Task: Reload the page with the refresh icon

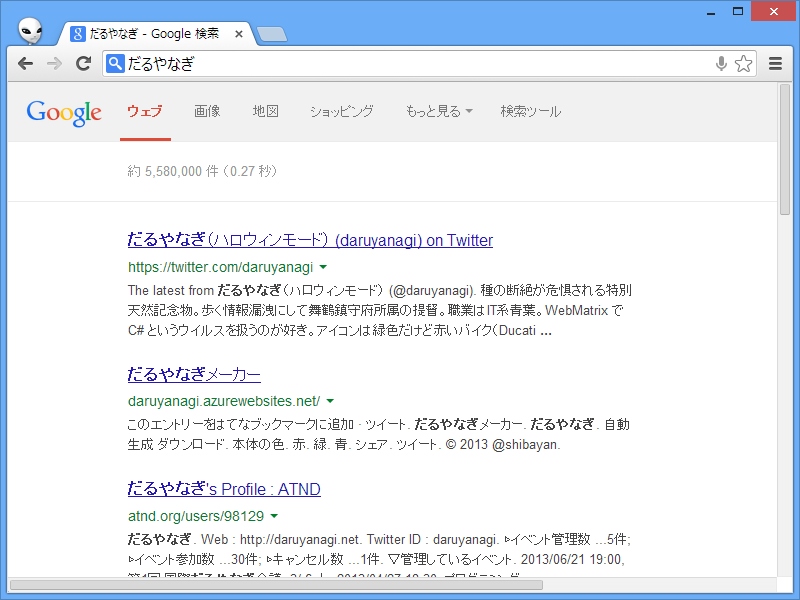Action: (x=83, y=64)
